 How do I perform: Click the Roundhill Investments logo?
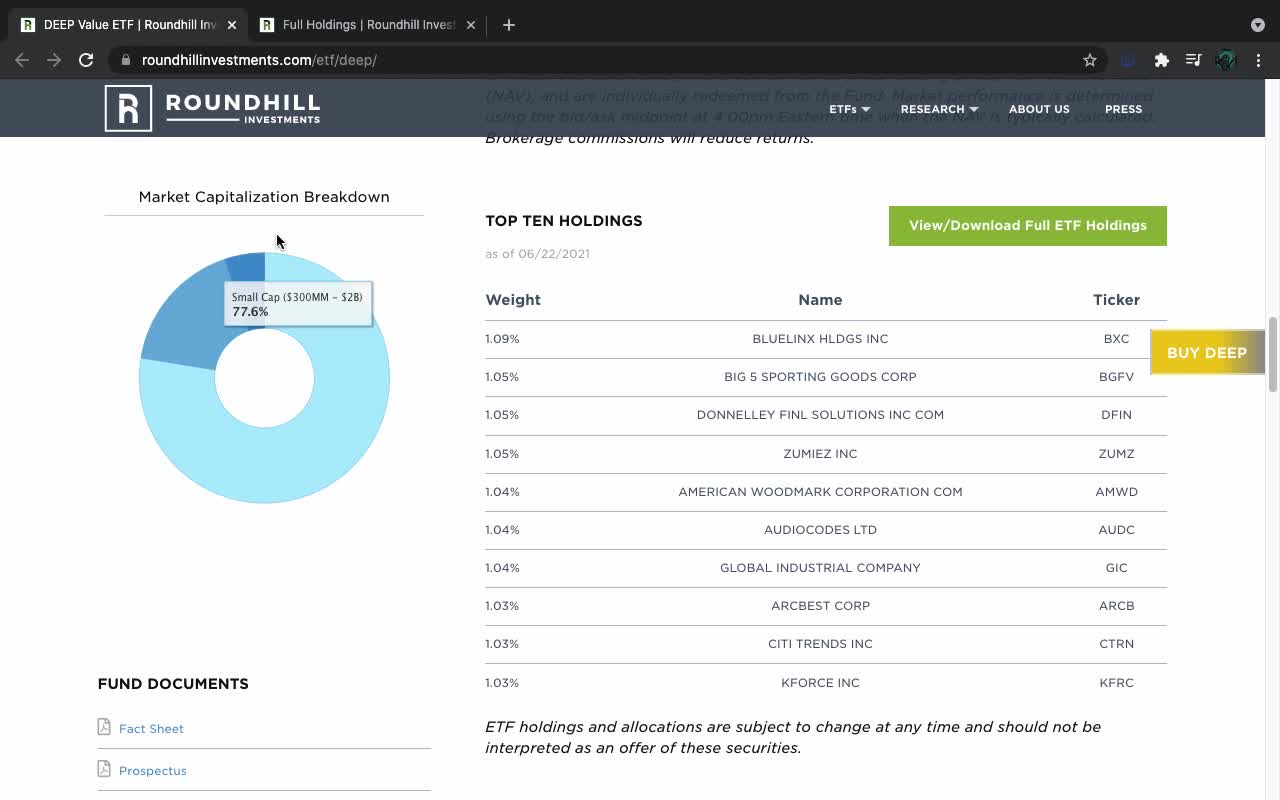coord(212,108)
